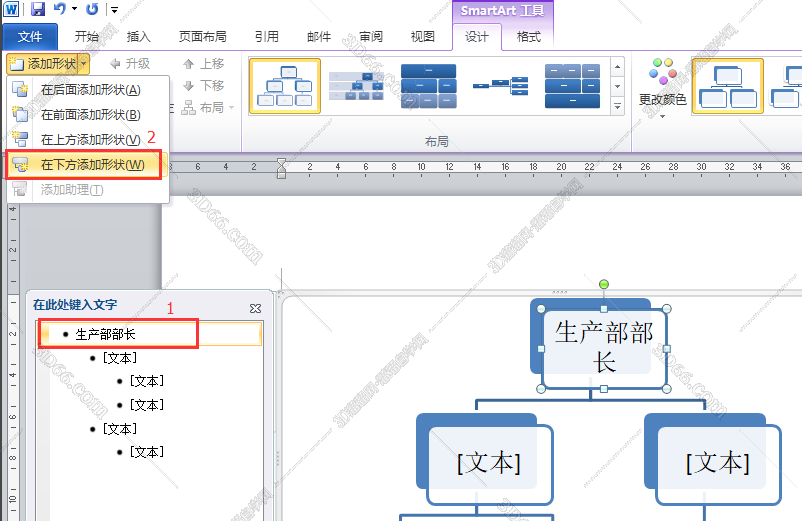Open the Quick Access Toolbar customize dropdown
The width and height of the screenshot is (802, 521).
(114, 10)
